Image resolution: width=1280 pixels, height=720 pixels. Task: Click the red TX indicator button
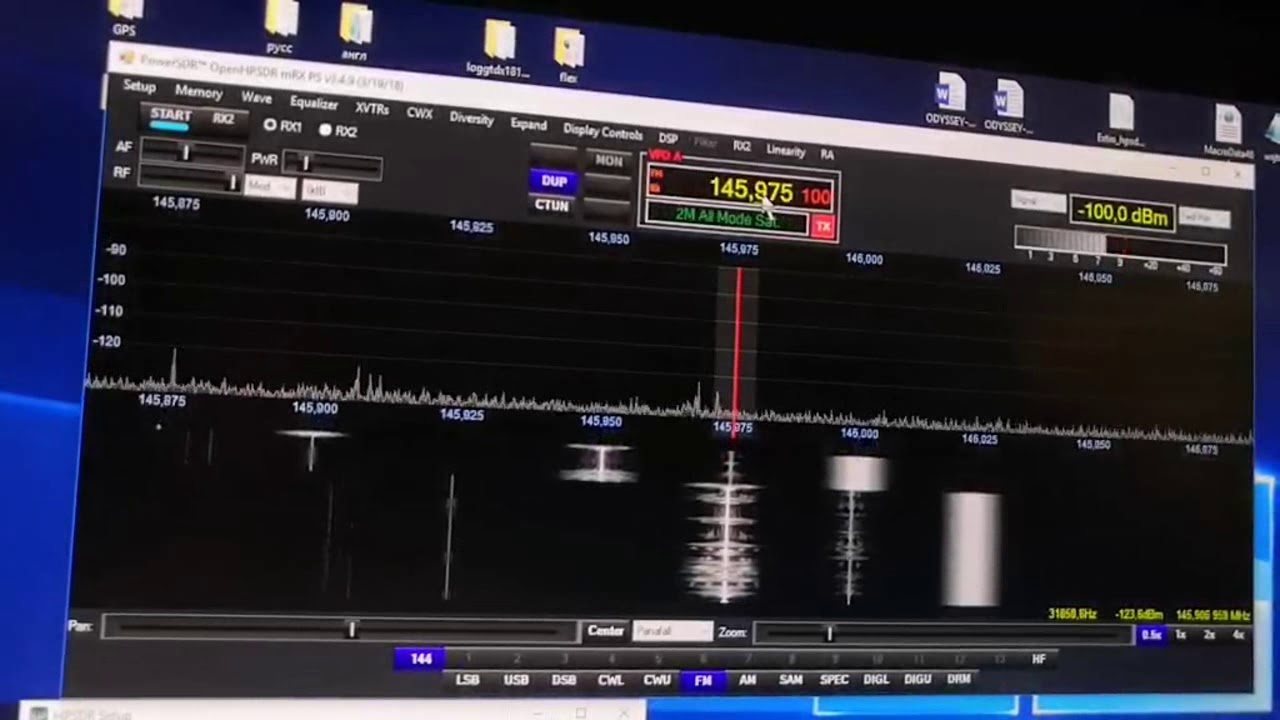tap(822, 227)
